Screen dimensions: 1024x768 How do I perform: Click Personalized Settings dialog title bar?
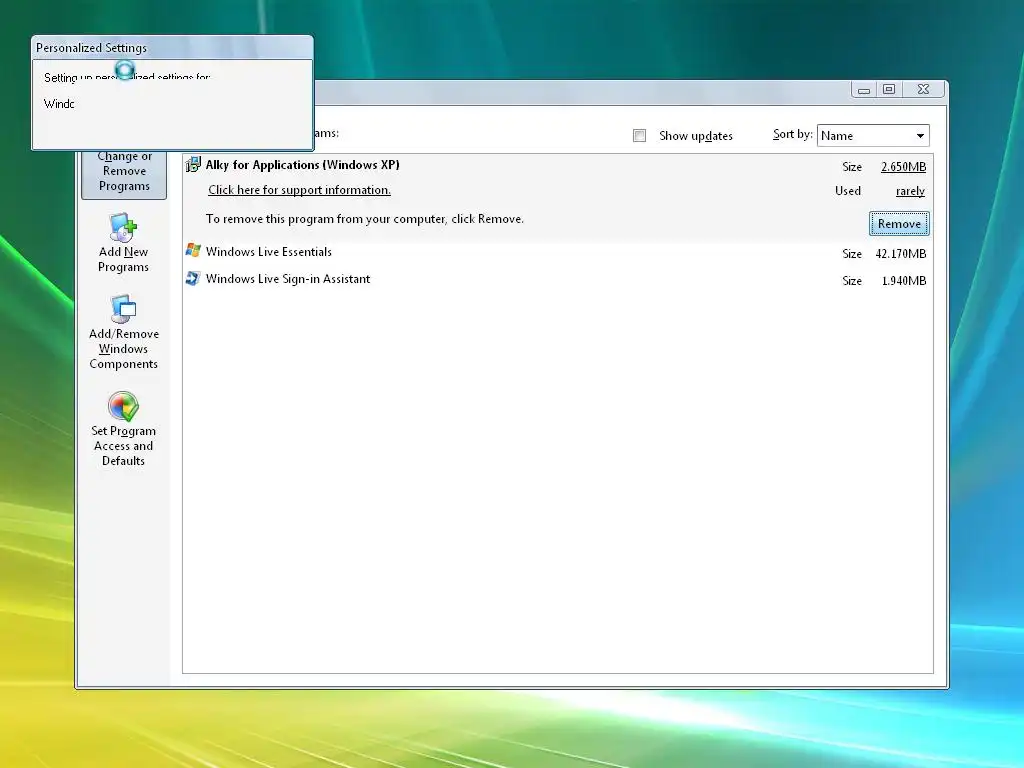(x=172, y=48)
